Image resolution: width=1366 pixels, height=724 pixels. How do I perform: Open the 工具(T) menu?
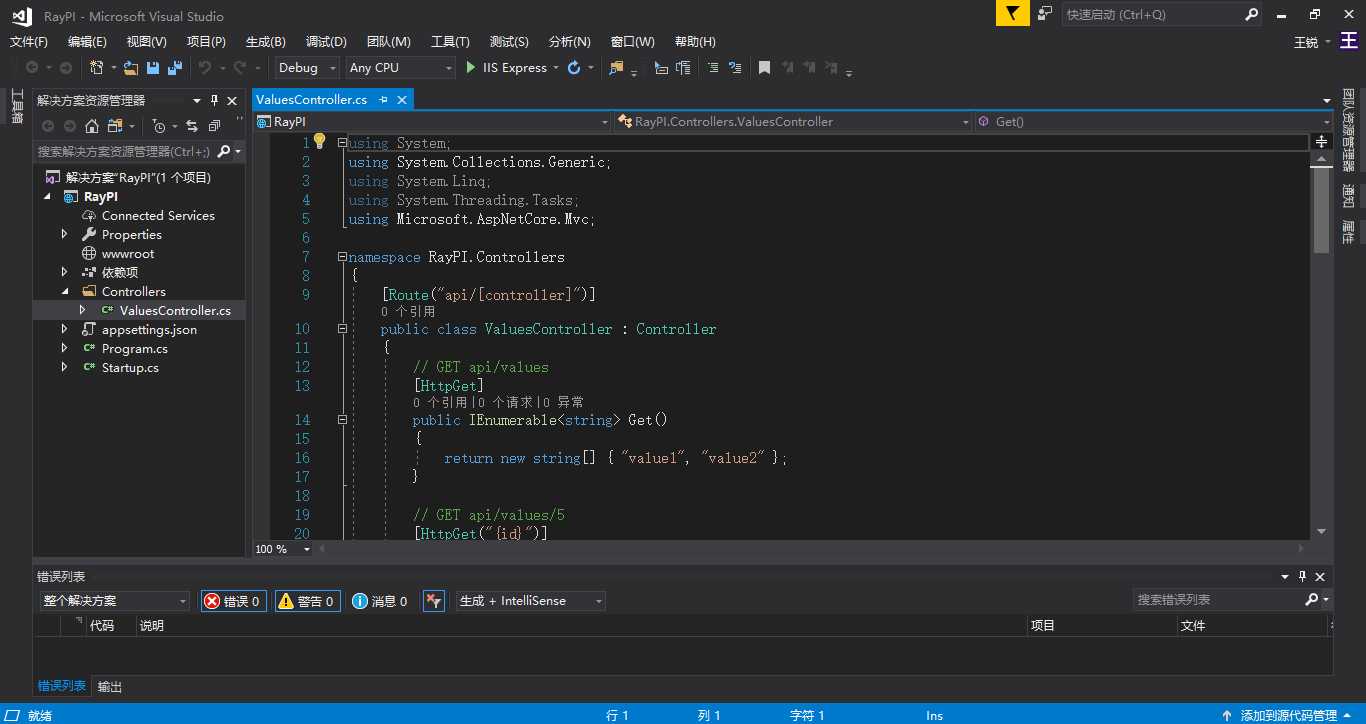[x=450, y=42]
